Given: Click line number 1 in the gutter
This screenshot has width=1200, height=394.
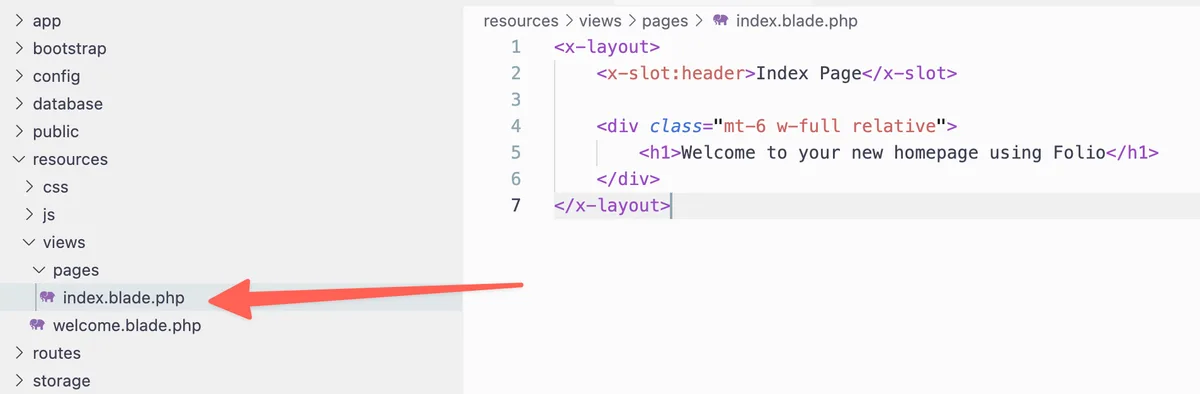Looking at the screenshot, I should coord(516,47).
